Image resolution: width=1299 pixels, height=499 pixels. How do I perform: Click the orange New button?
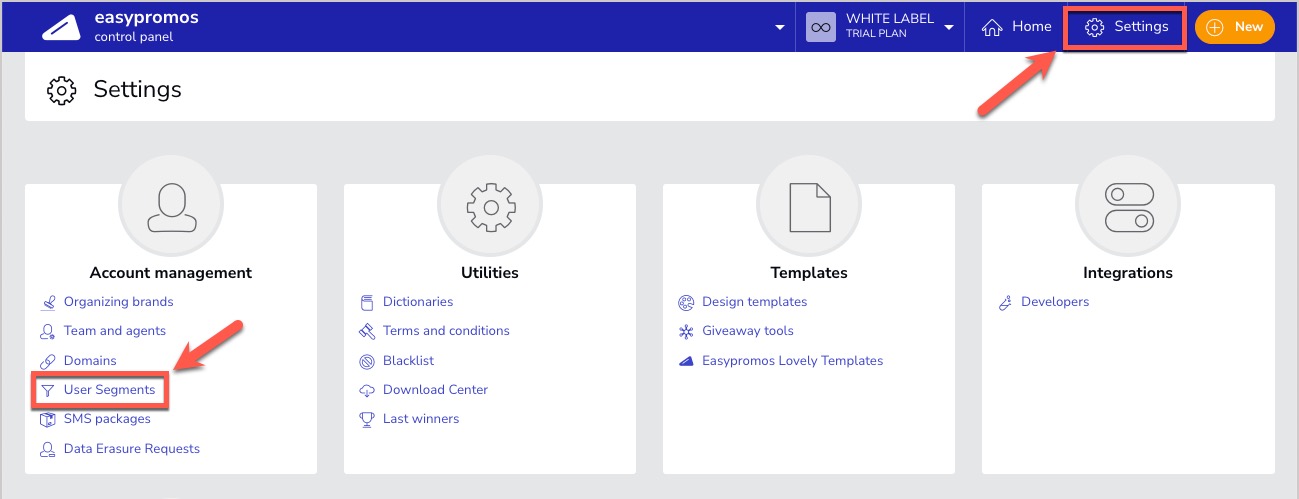pyautogui.click(x=1235, y=27)
